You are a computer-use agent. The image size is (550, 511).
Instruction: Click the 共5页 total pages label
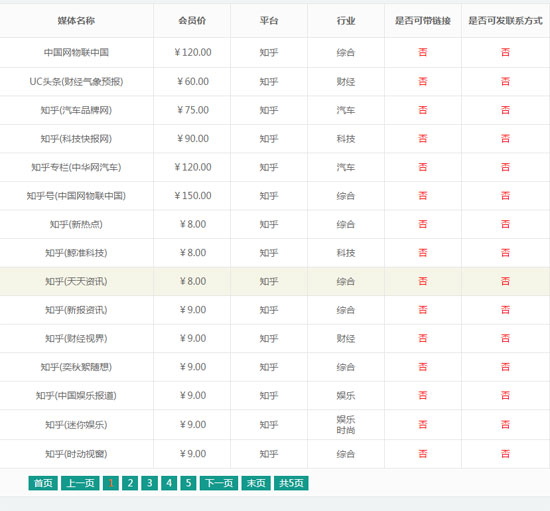(x=291, y=483)
